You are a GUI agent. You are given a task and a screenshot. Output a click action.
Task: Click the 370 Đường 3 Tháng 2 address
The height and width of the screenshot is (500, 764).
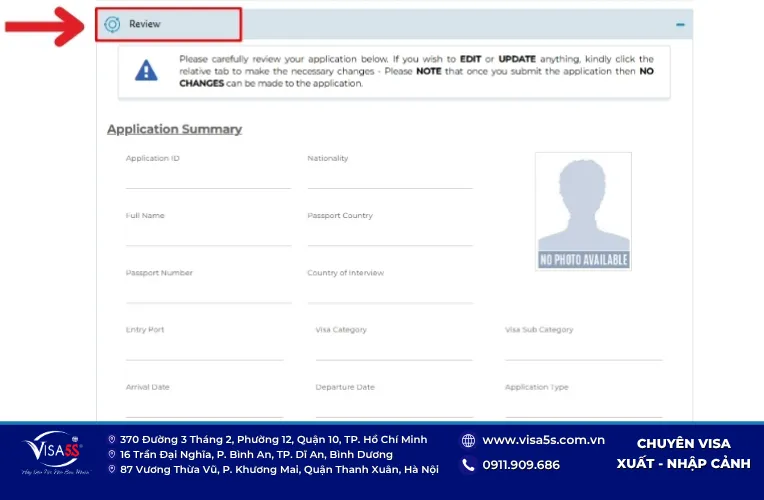coord(273,440)
